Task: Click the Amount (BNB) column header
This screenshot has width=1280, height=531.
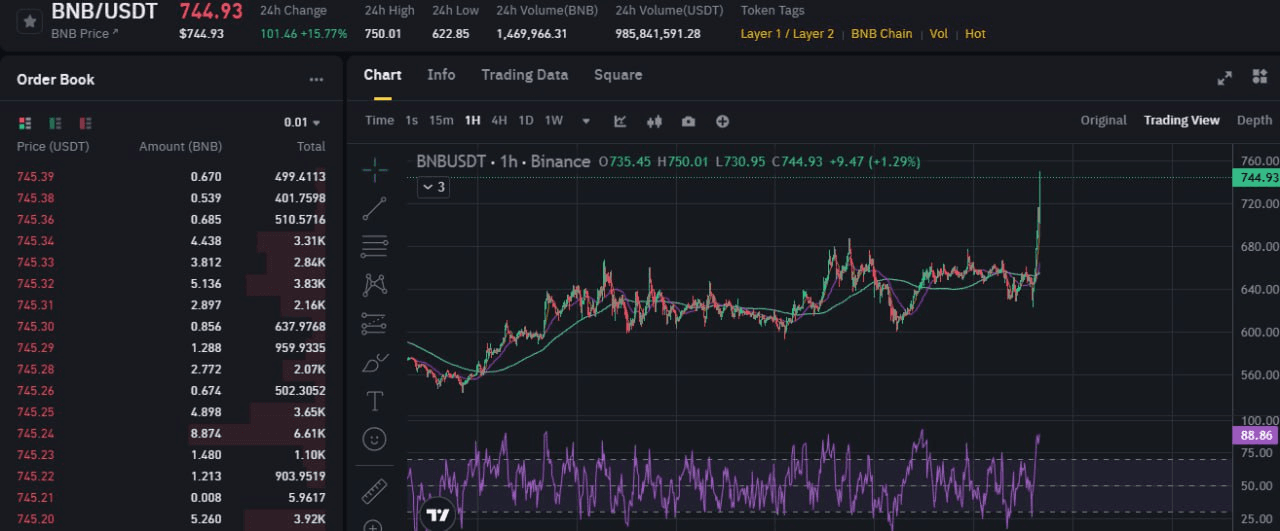Action: coord(180,147)
